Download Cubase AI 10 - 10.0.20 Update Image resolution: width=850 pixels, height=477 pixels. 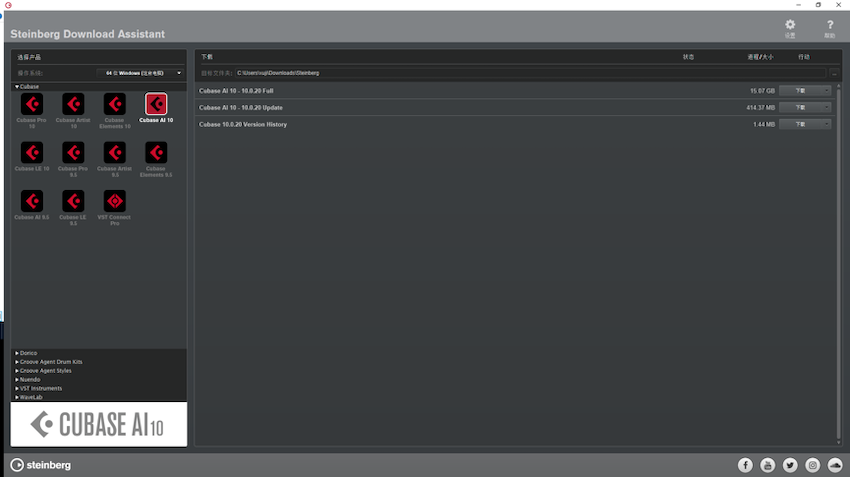[805, 107]
